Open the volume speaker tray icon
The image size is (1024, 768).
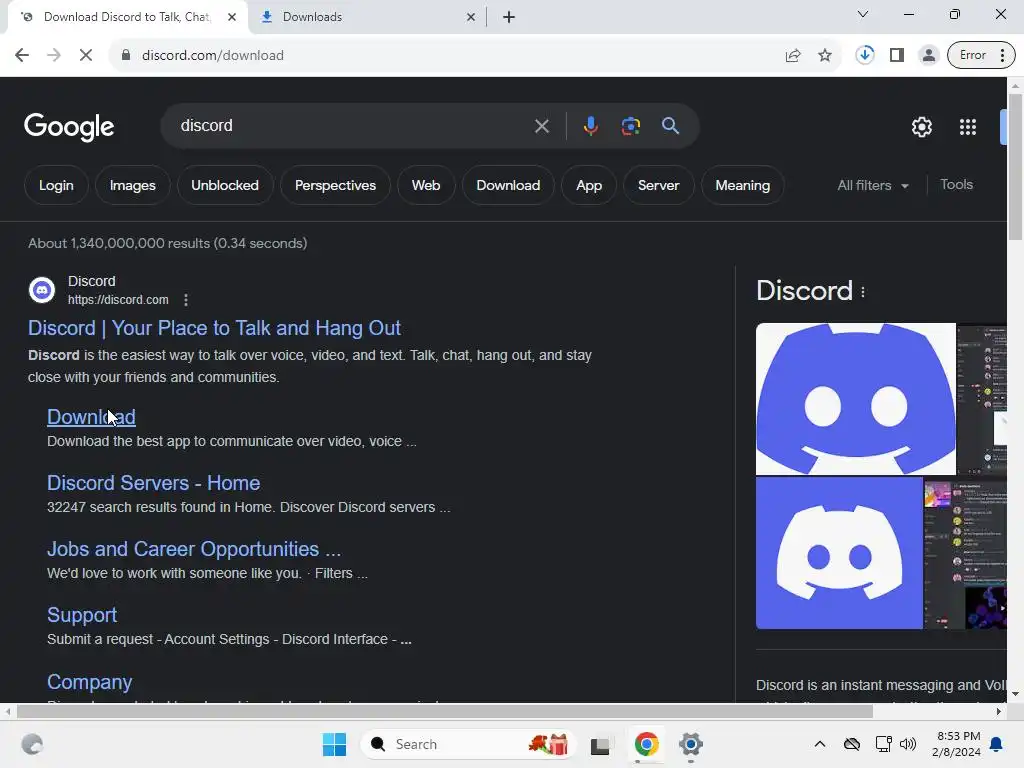pyautogui.click(x=908, y=744)
